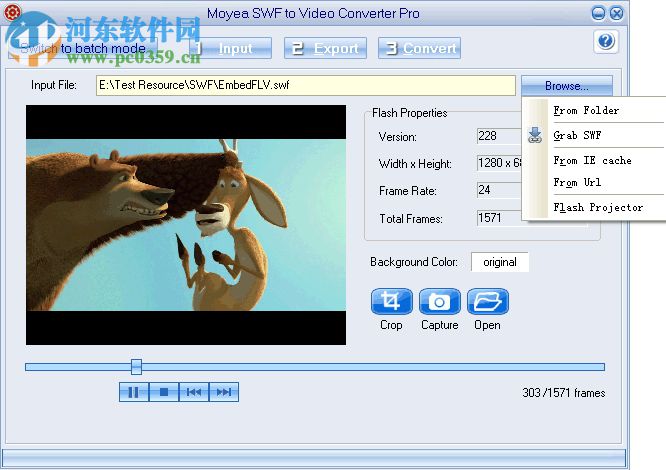
Task: Click the Crop tool icon
Action: (x=391, y=301)
